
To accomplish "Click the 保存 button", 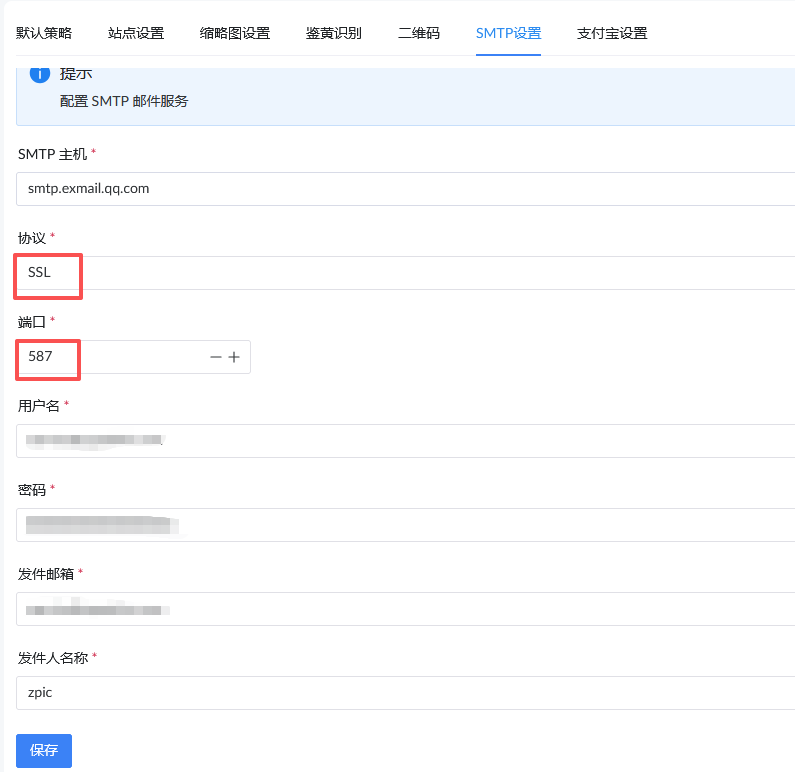I will click(x=44, y=750).
